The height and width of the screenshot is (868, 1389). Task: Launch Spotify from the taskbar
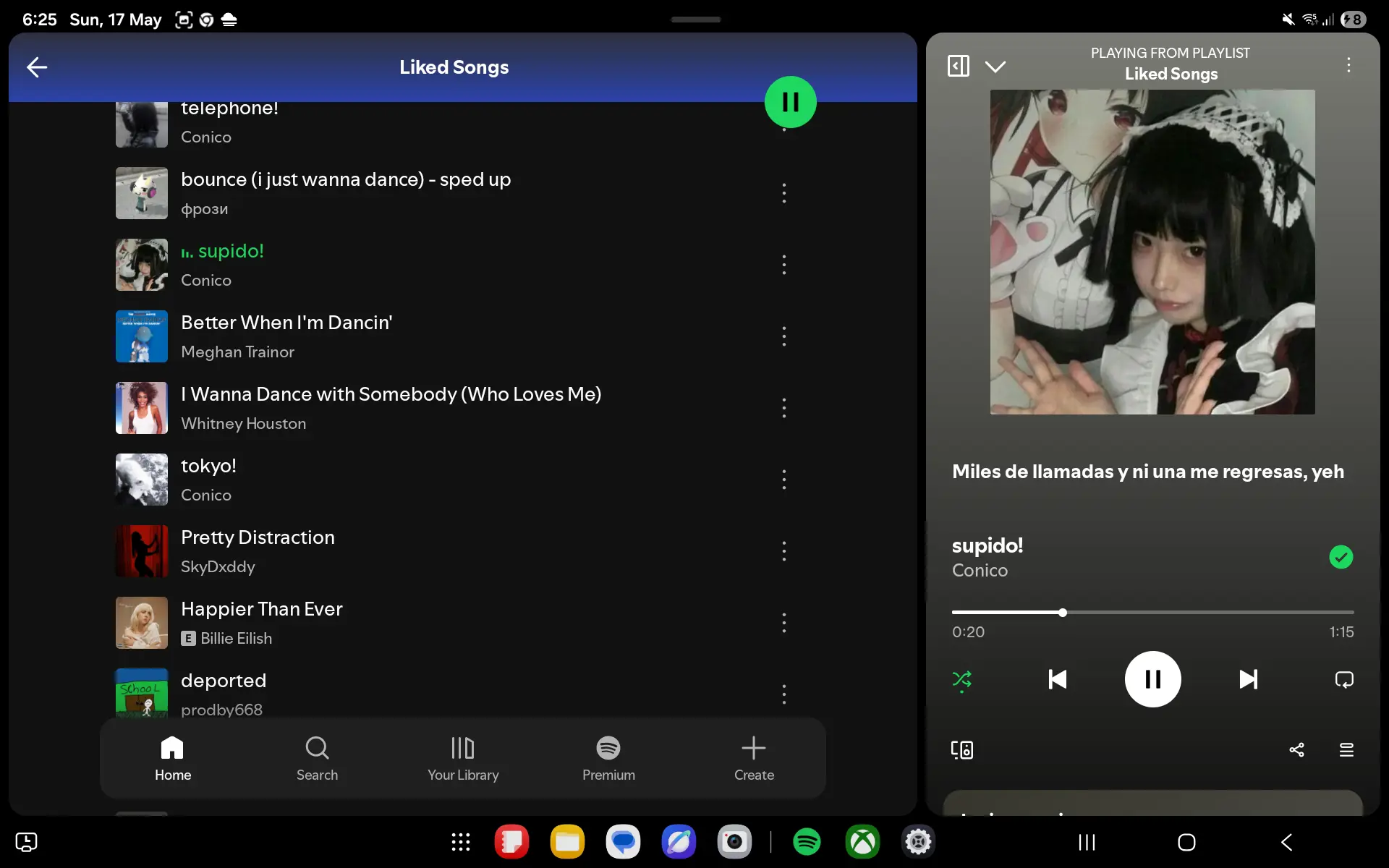pos(807,842)
